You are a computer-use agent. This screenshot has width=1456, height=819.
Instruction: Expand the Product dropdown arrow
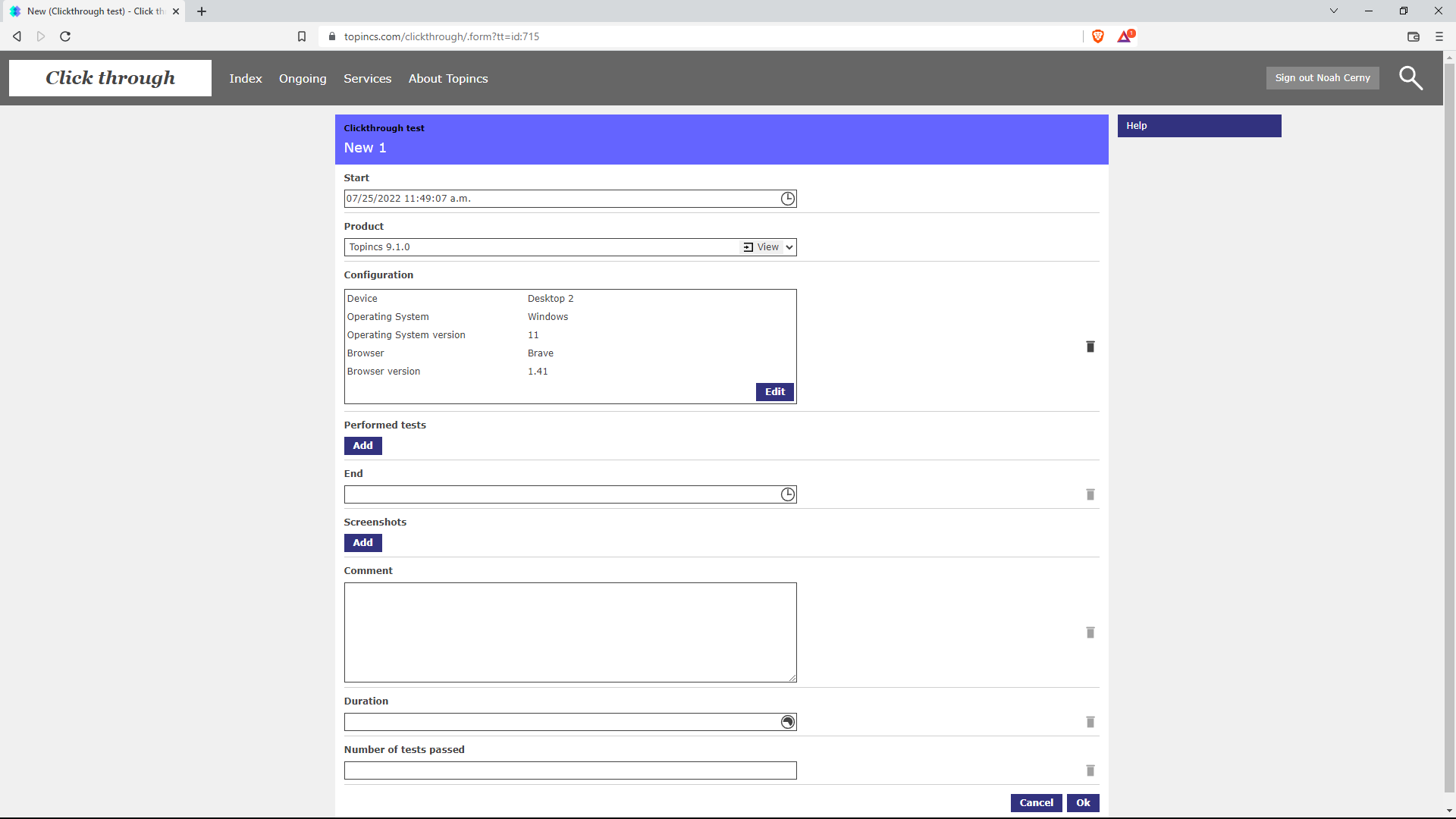pos(789,247)
